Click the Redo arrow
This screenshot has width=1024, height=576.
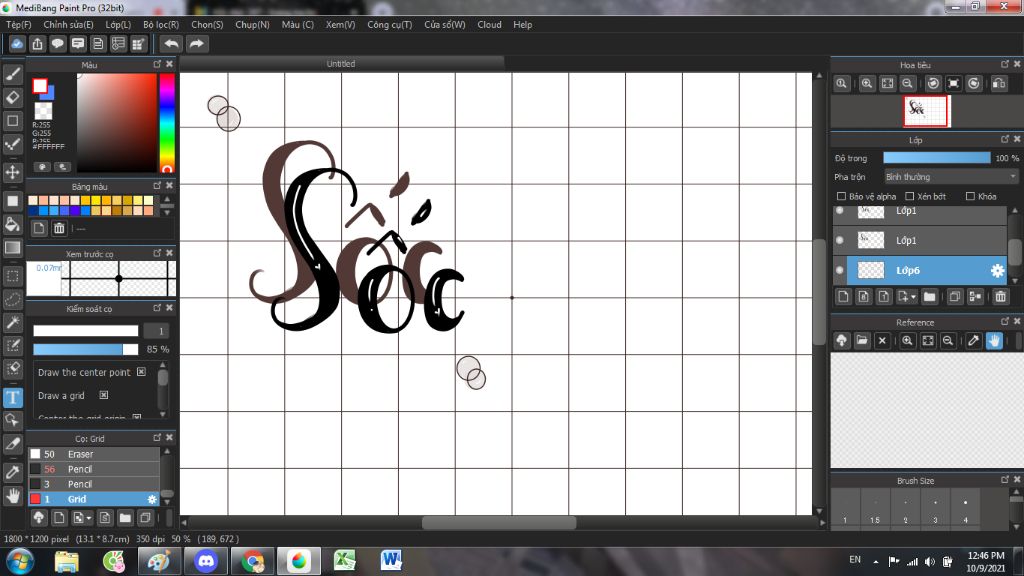point(197,44)
